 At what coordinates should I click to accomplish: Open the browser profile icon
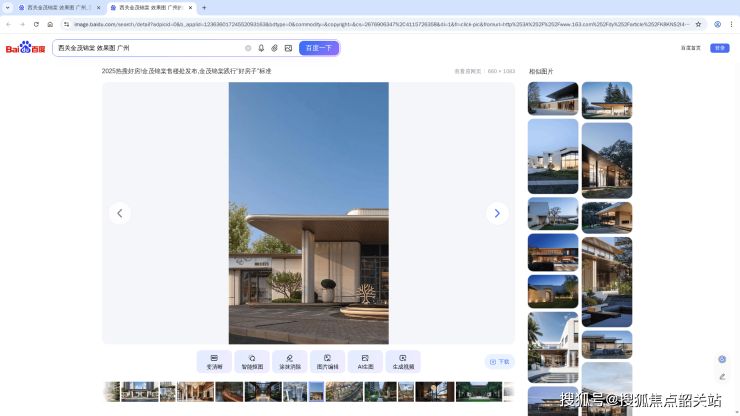coord(717,24)
